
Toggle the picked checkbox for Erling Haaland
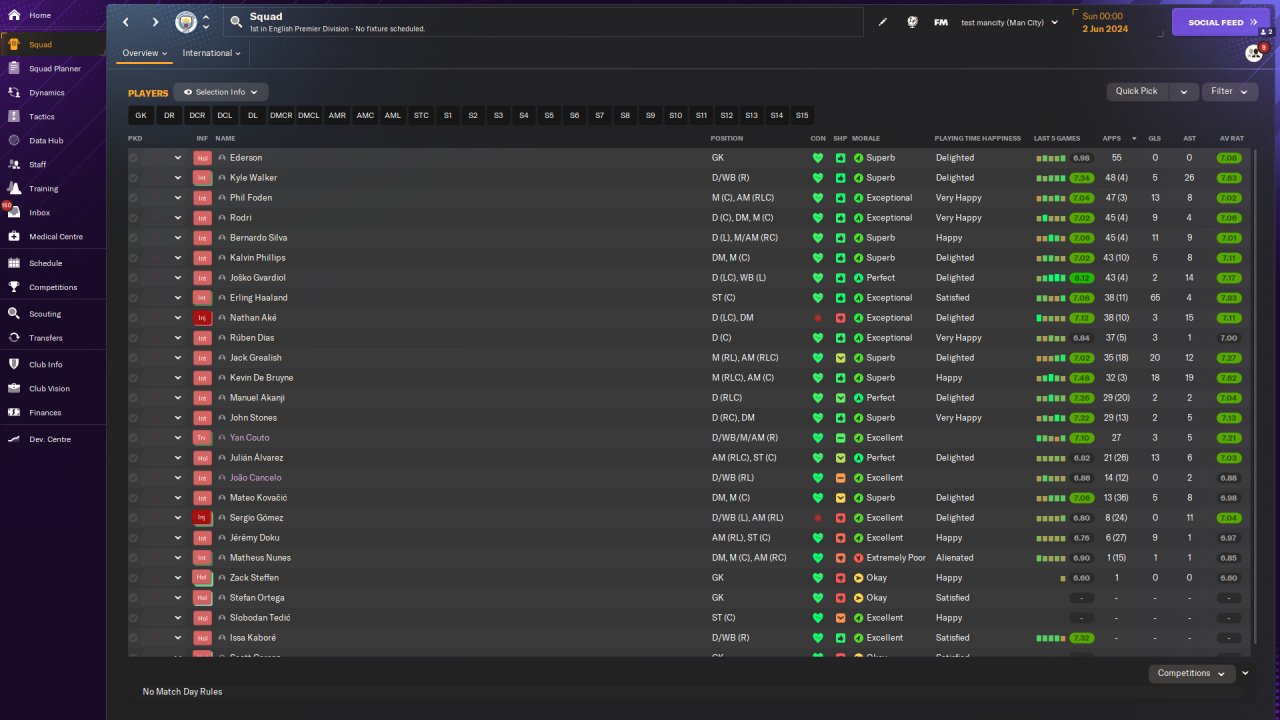[134, 298]
